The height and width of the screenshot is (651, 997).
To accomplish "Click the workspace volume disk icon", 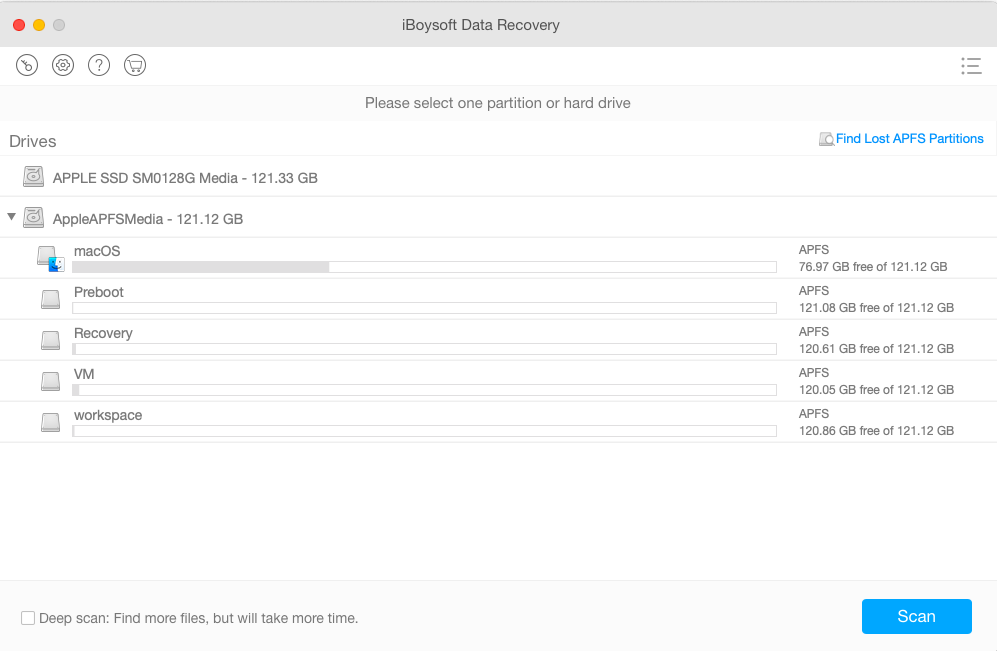I will [x=50, y=423].
